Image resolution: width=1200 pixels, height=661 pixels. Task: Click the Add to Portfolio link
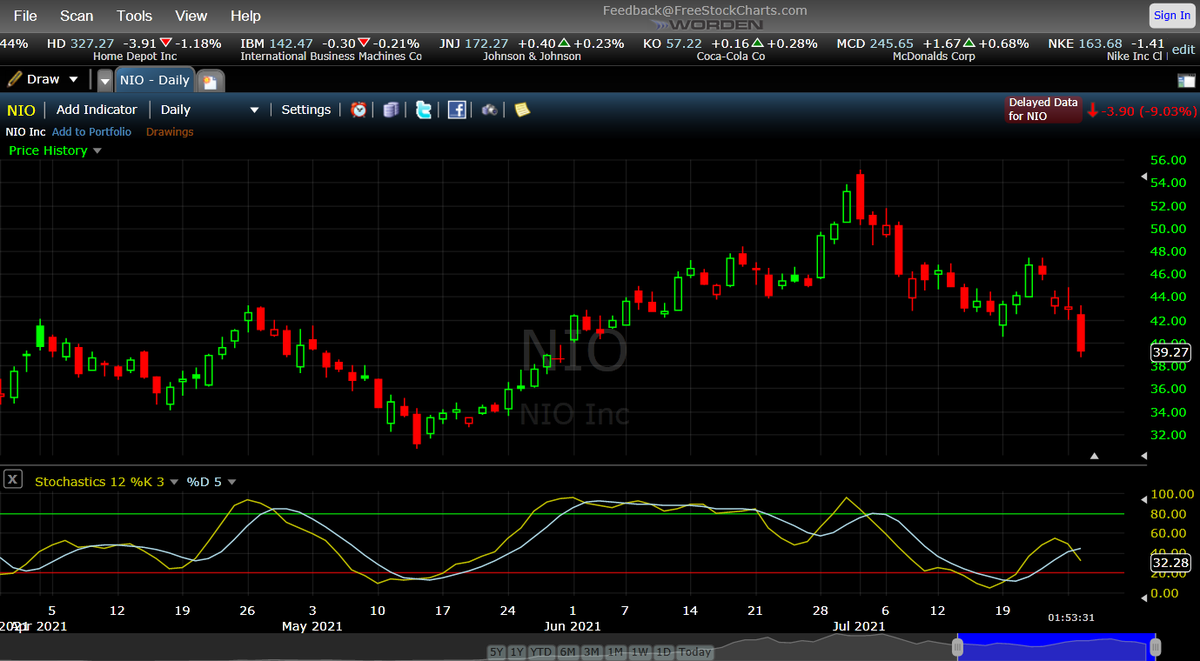tap(92, 132)
